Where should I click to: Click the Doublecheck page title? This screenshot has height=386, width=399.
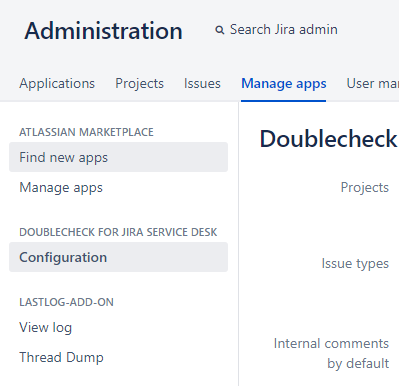[329, 139]
